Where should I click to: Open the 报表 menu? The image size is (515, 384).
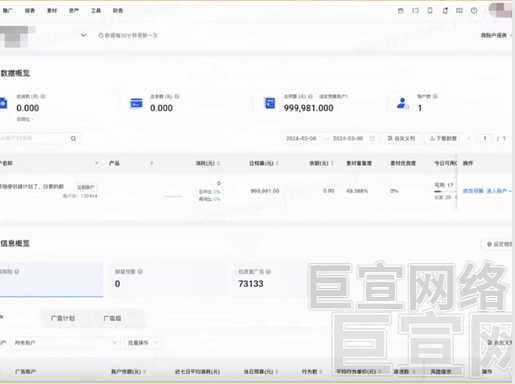tap(30, 11)
